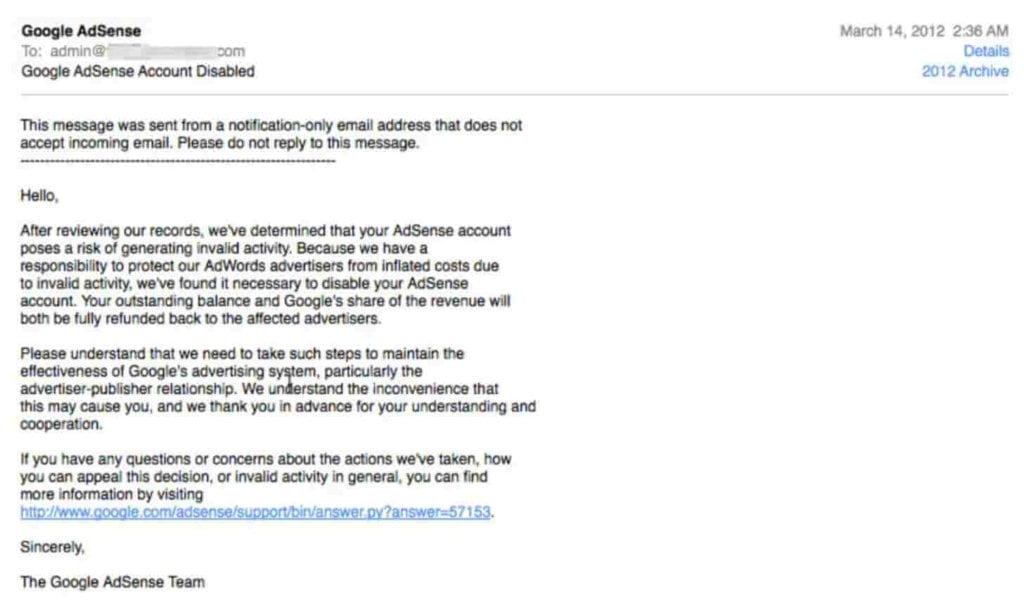This screenshot has width=1024, height=601.
Task: Click the subject "Google AdSense Account Disabled"
Action: pyautogui.click(x=138, y=71)
